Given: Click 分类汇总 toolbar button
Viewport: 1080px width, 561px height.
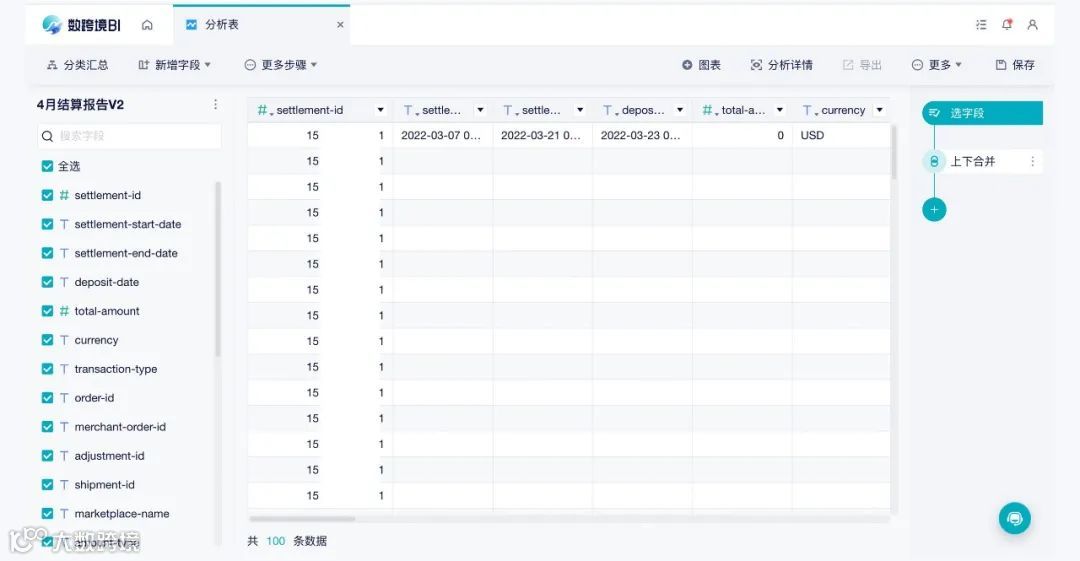Looking at the screenshot, I should click(77, 65).
